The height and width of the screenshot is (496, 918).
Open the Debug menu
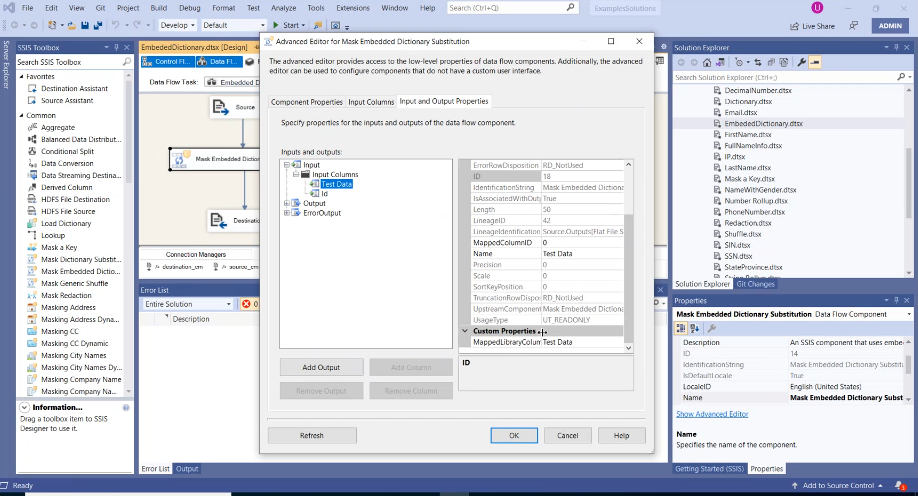[x=190, y=8]
